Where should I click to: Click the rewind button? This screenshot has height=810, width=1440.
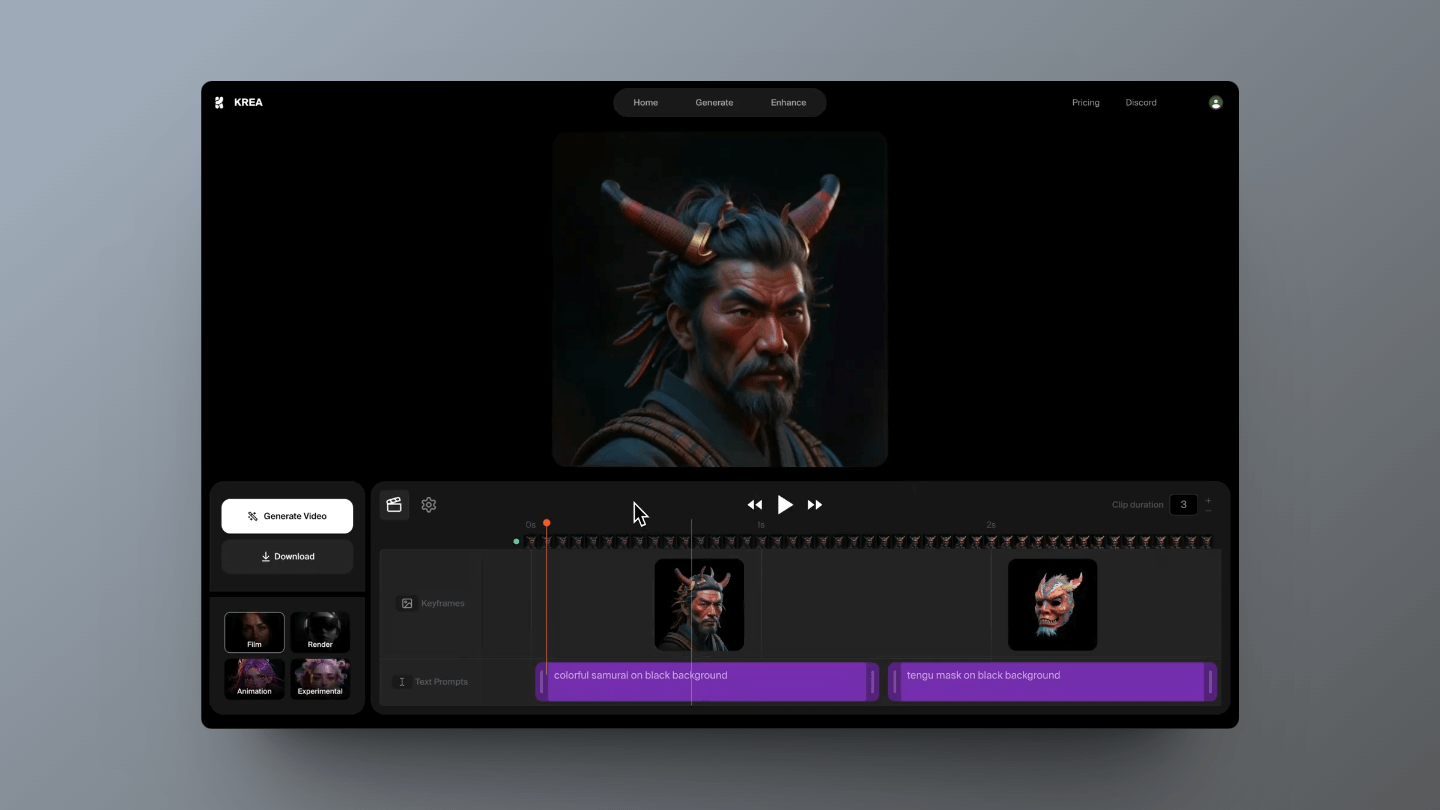tap(755, 505)
